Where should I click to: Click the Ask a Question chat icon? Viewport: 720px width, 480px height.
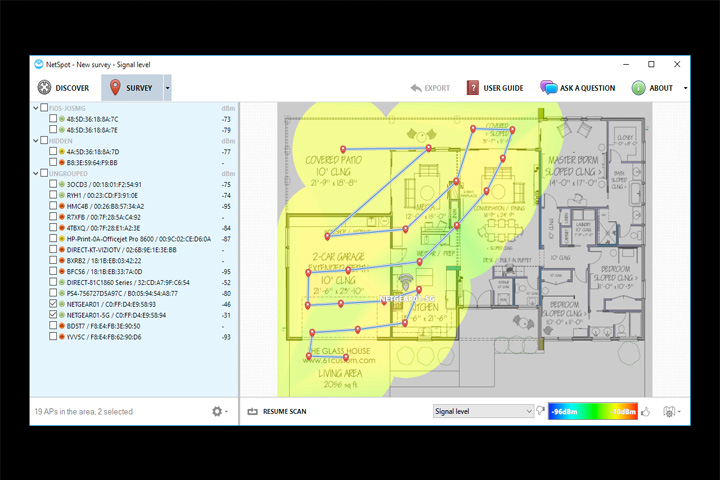pyautogui.click(x=548, y=87)
